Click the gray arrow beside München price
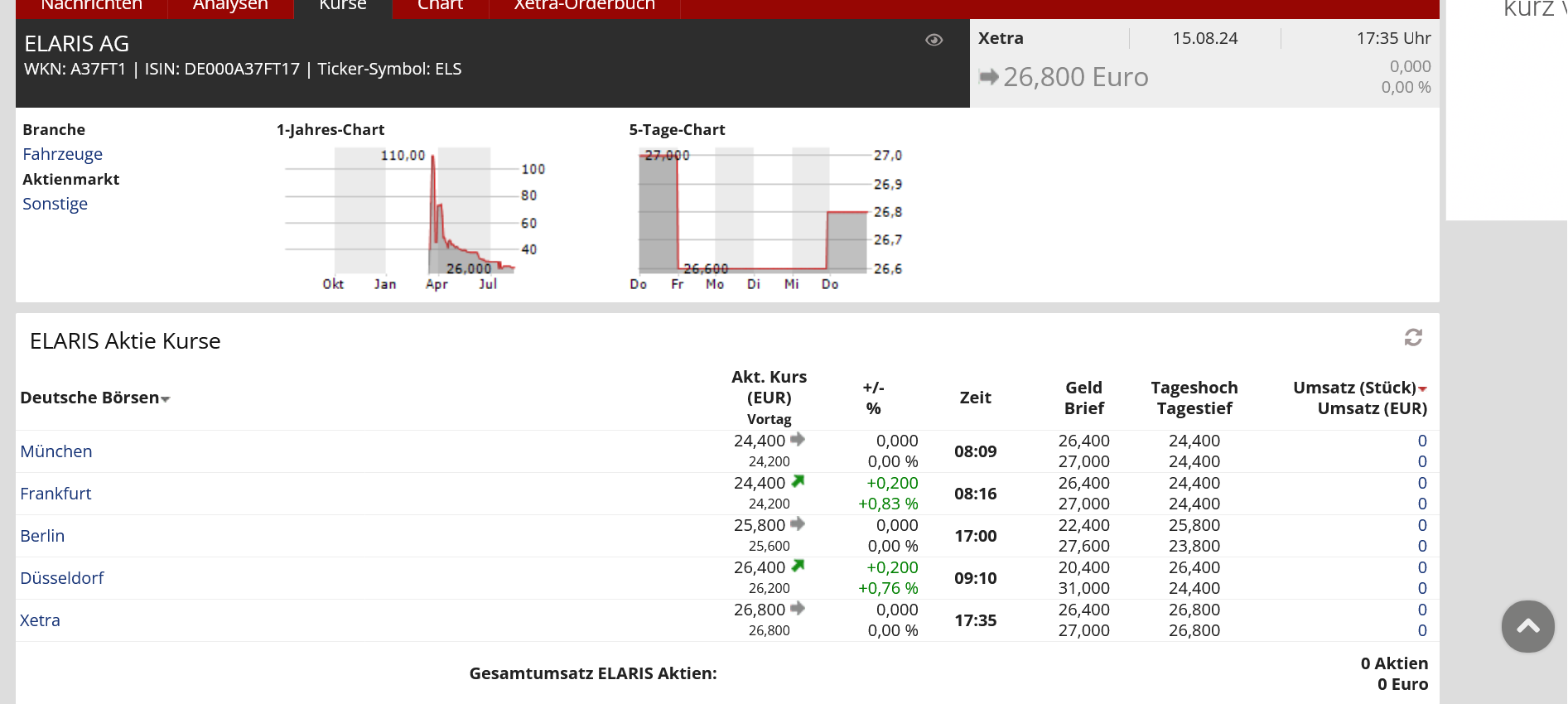Screen dimensions: 1568x704 coord(798,439)
